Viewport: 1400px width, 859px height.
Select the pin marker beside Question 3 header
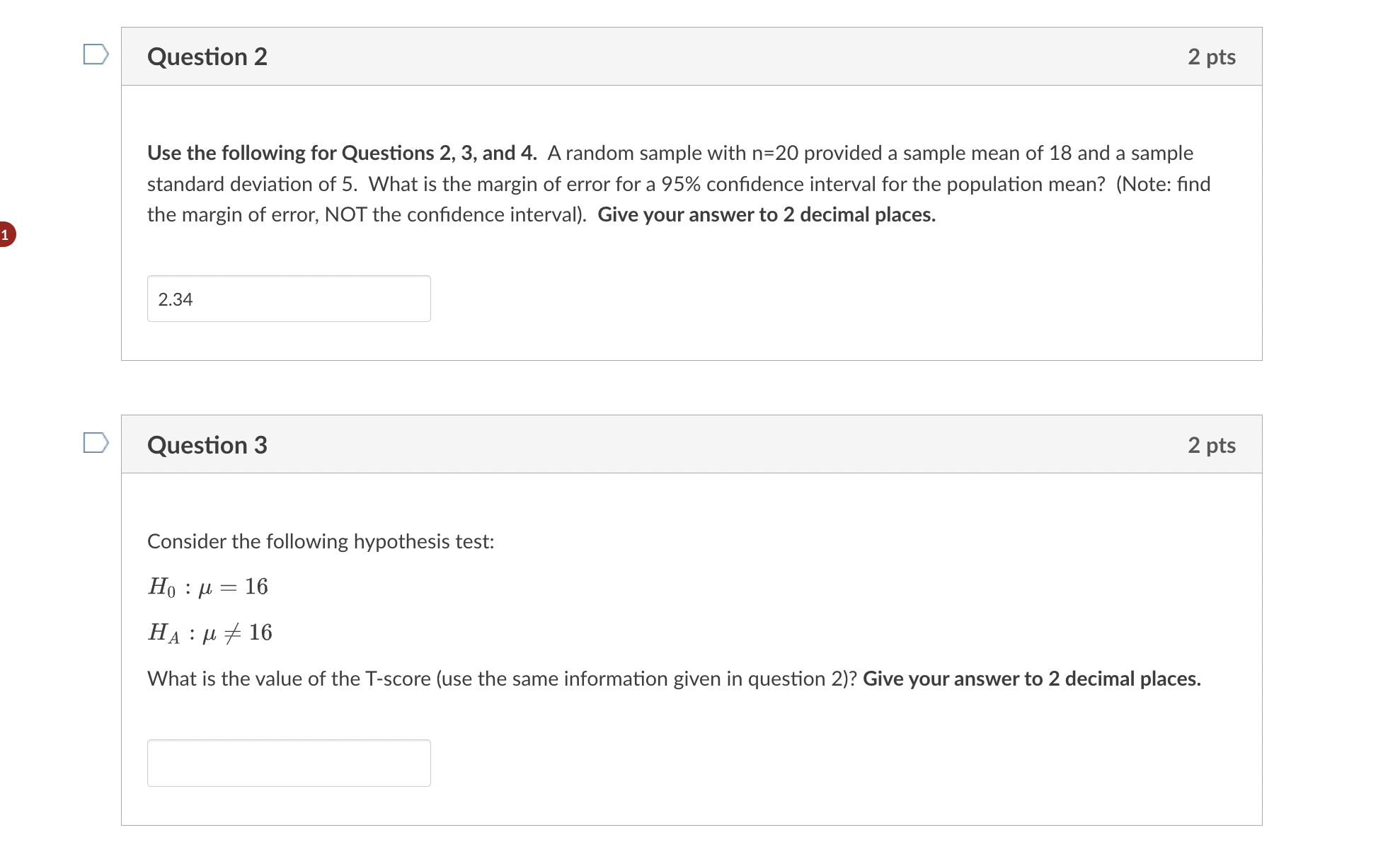96,444
